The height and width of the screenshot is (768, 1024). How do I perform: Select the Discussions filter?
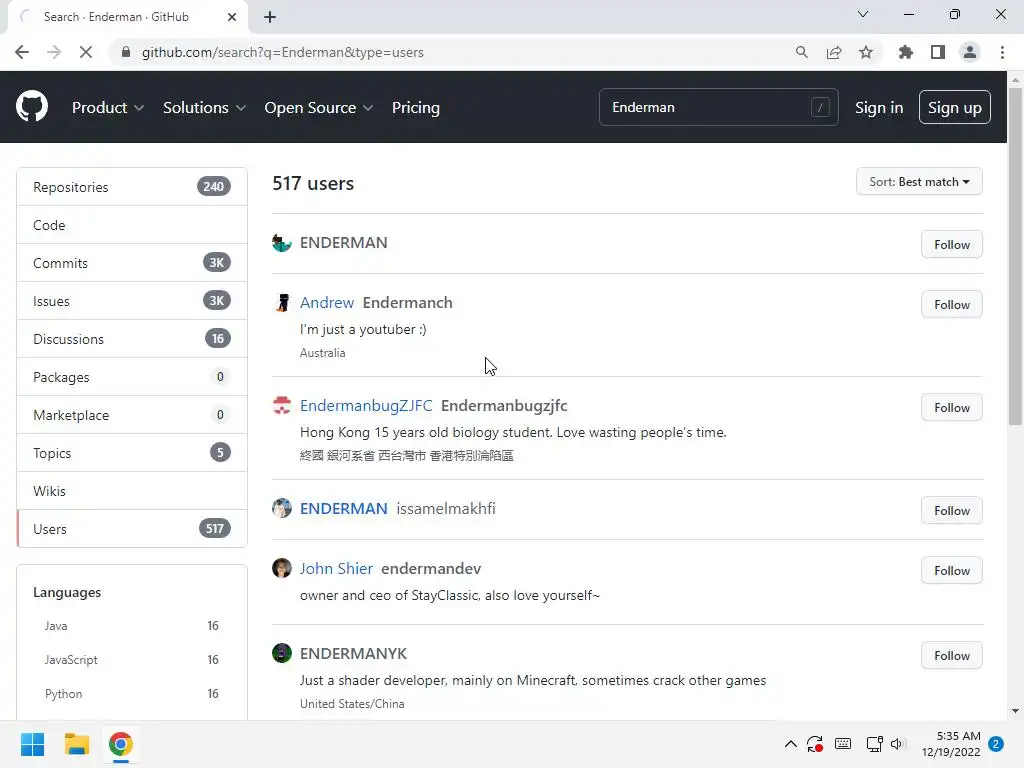[x=132, y=338]
